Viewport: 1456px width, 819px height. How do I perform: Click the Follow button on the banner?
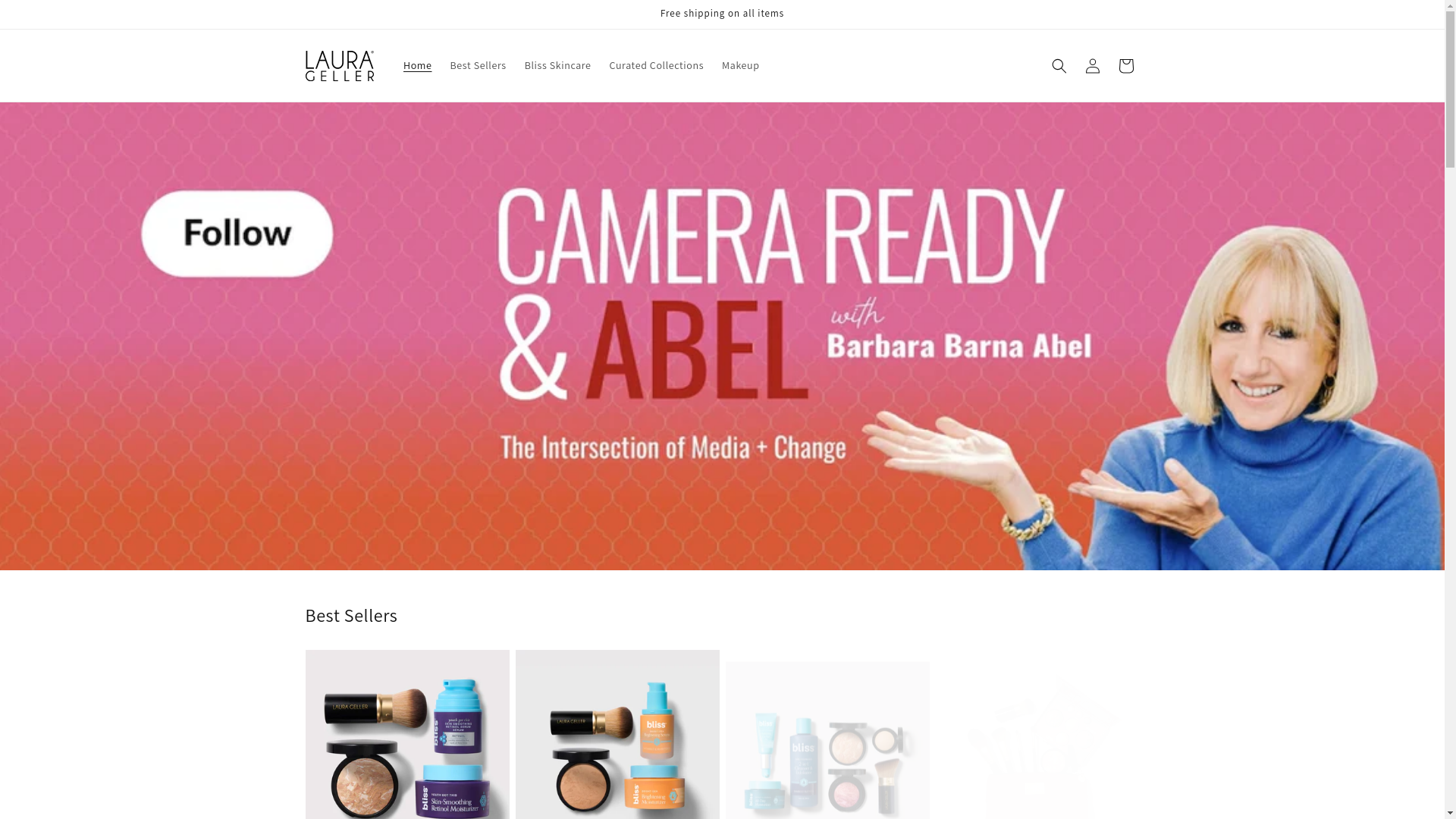coord(237,234)
